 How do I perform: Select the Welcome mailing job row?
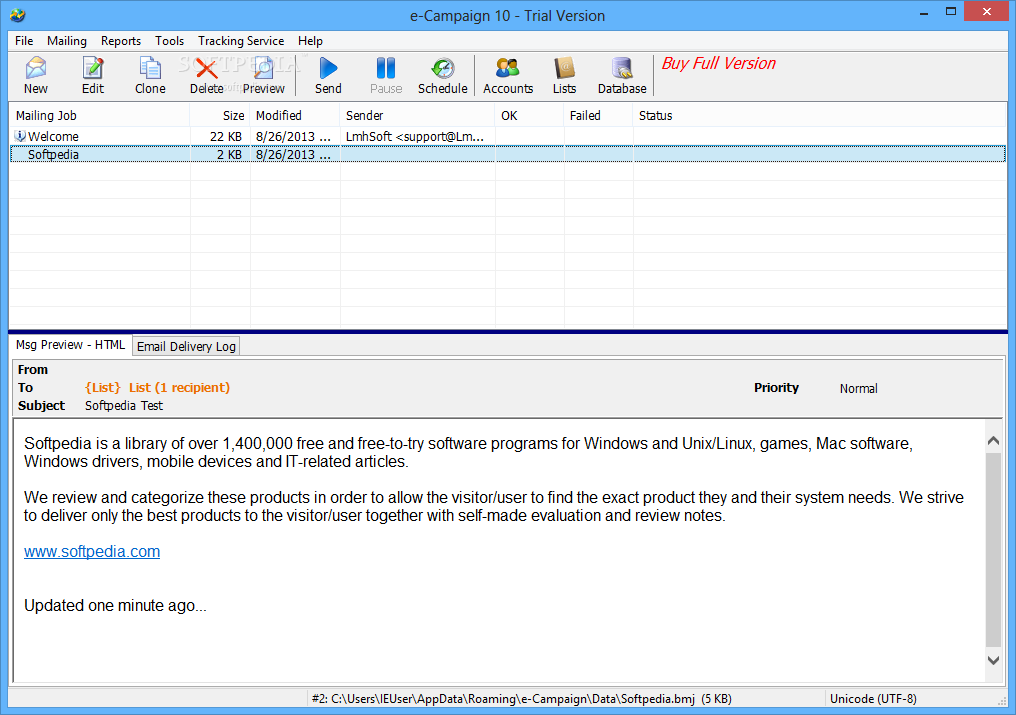(508, 136)
